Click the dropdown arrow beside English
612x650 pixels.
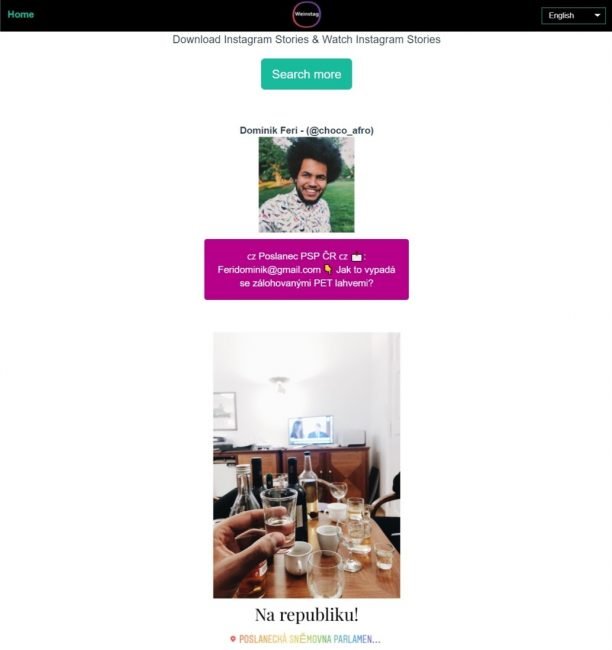coord(597,15)
